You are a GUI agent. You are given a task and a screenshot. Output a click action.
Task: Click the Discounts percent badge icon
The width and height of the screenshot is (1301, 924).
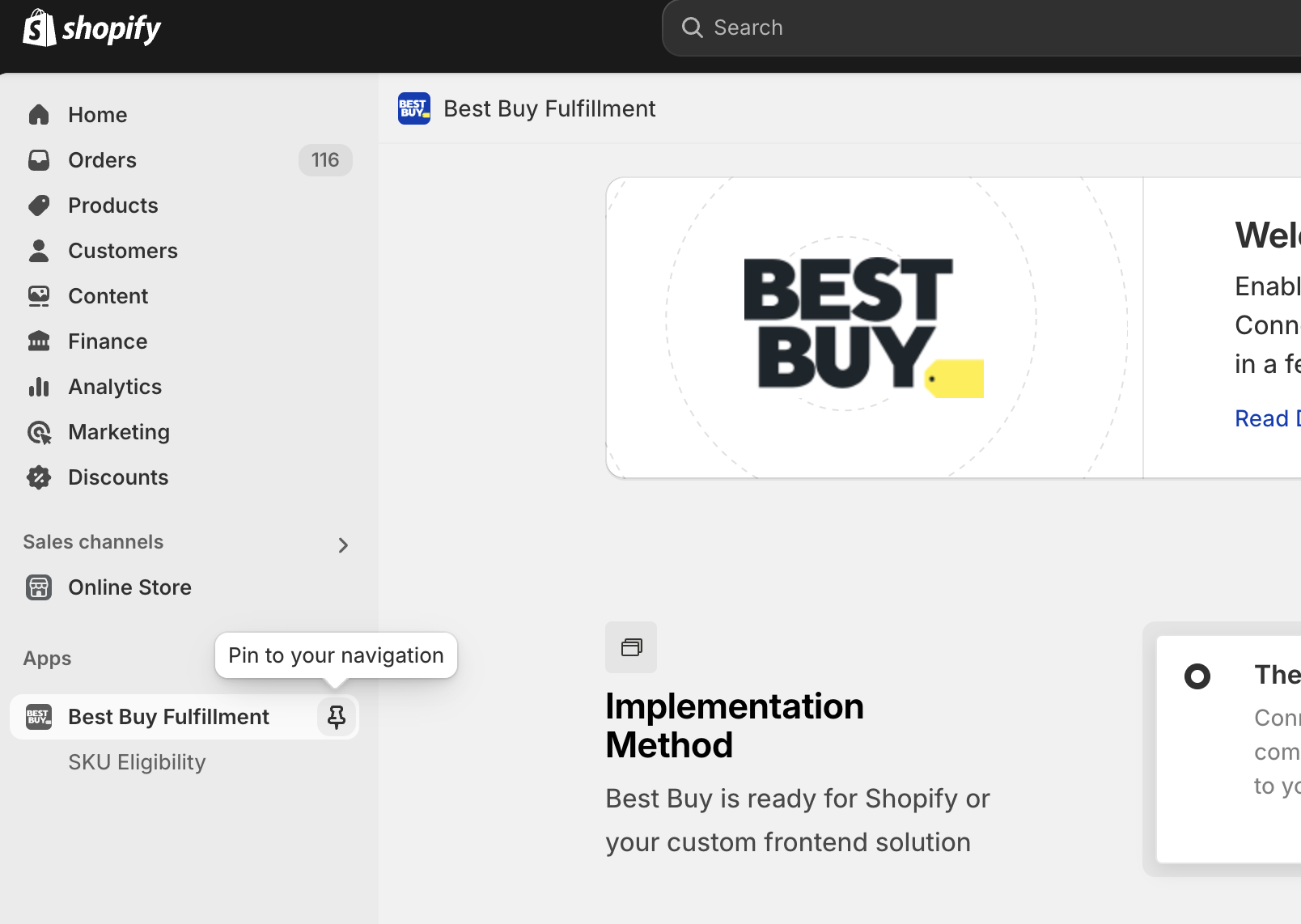coord(39,477)
